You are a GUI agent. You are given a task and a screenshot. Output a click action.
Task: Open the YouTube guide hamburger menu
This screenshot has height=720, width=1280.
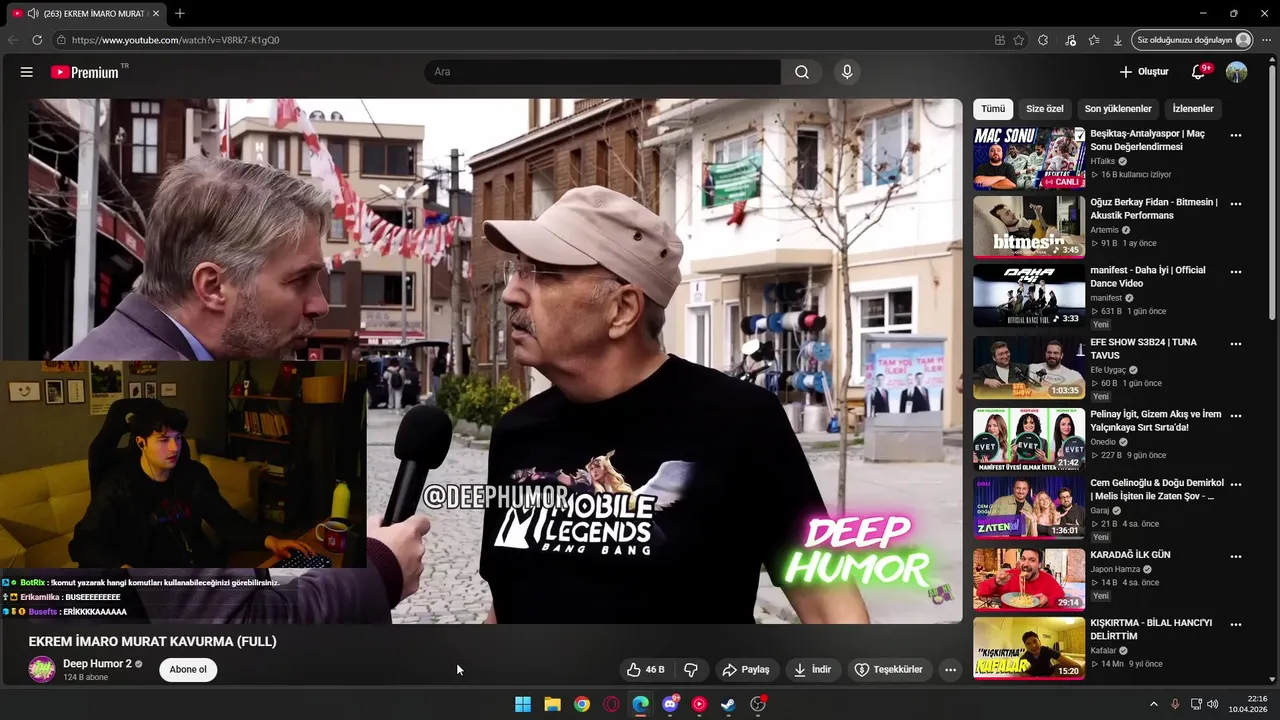click(27, 72)
